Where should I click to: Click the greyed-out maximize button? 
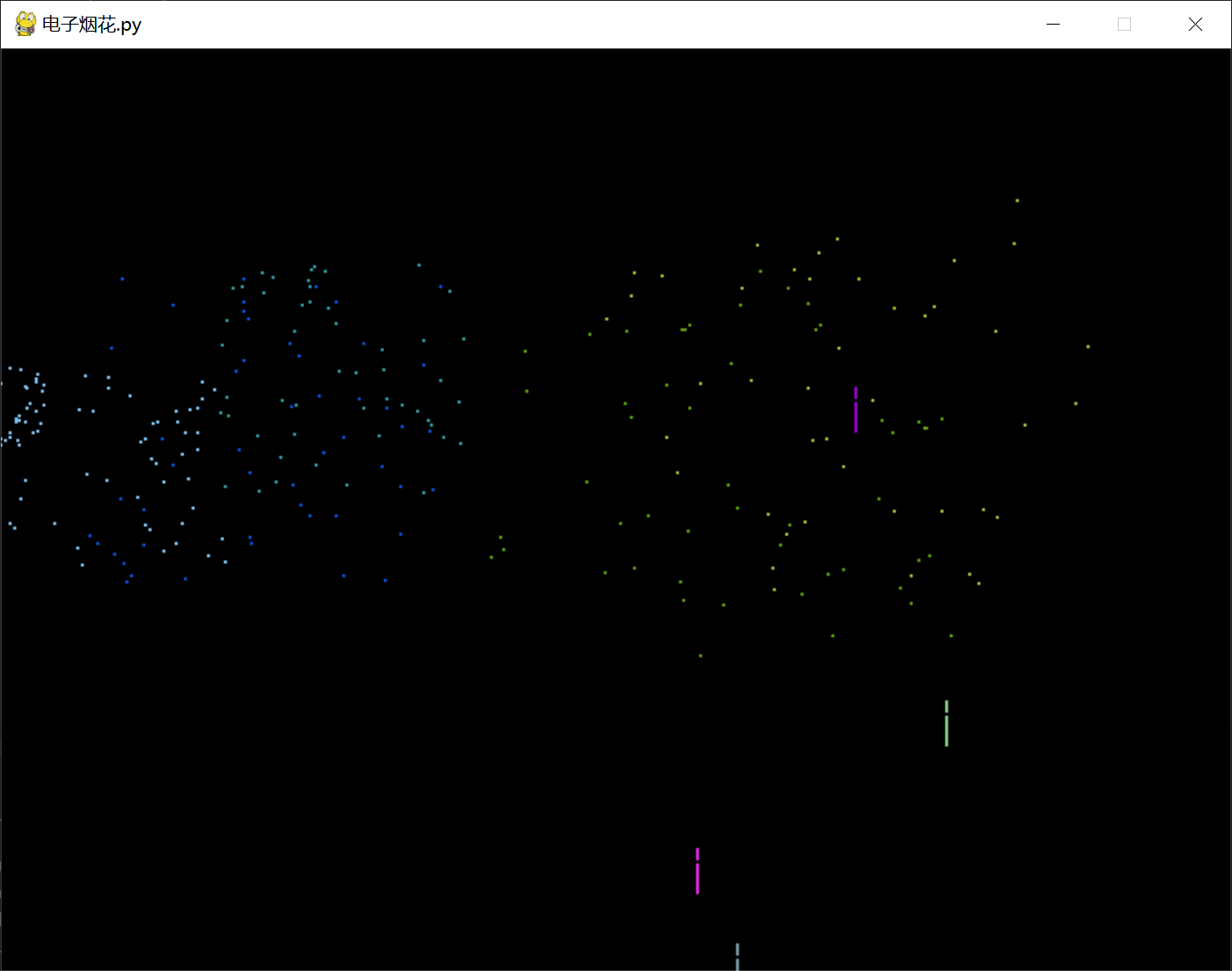pos(1124,25)
